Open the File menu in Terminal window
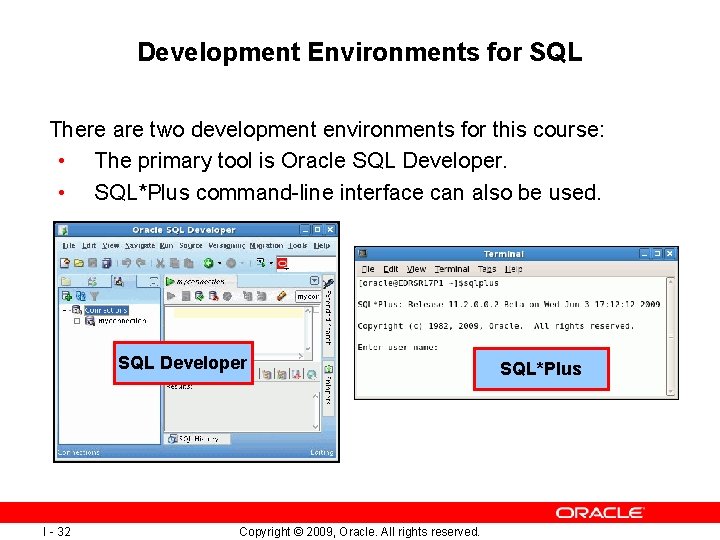 pos(367,269)
